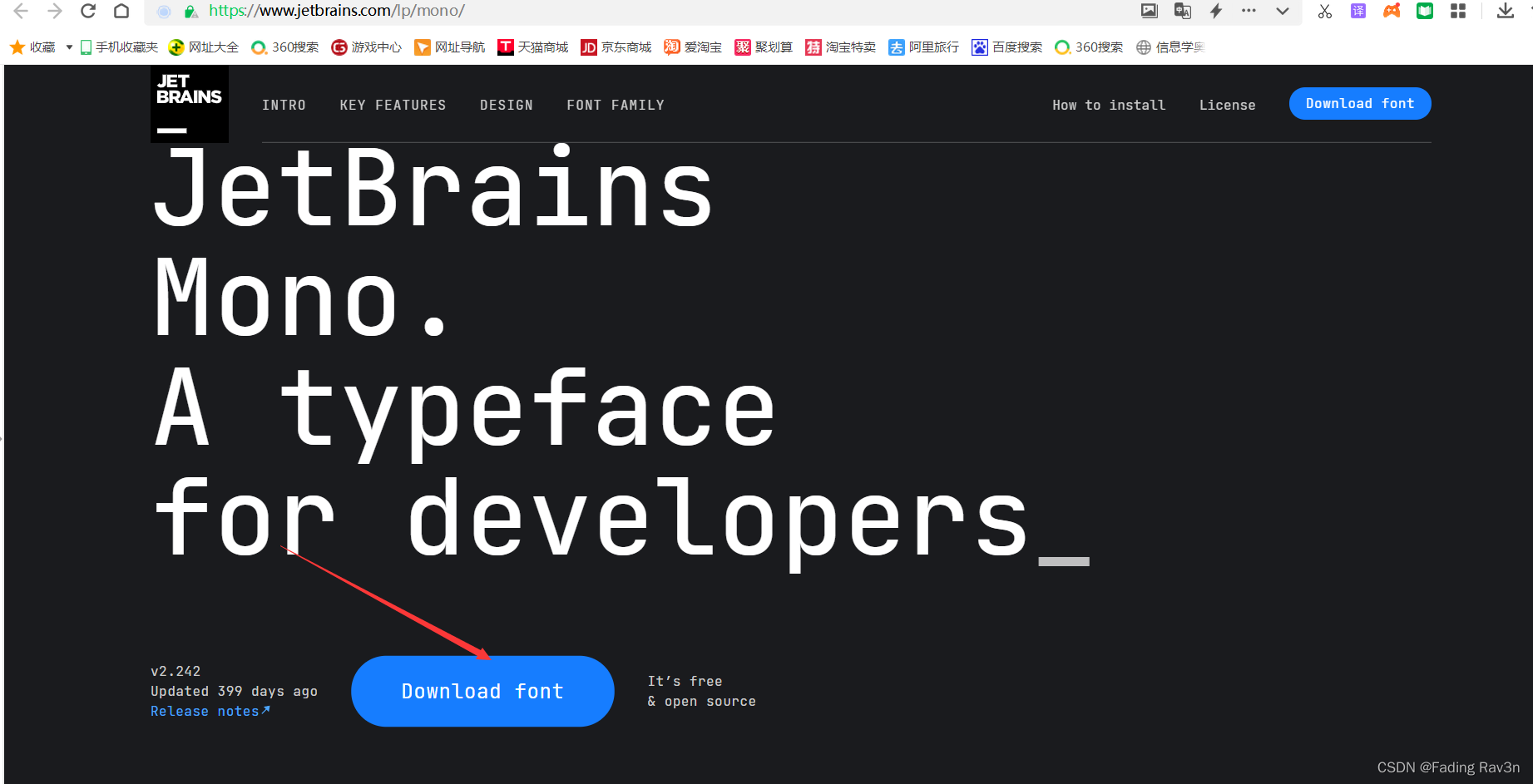Go to the DESIGN section
1533x784 pixels.
tap(507, 105)
